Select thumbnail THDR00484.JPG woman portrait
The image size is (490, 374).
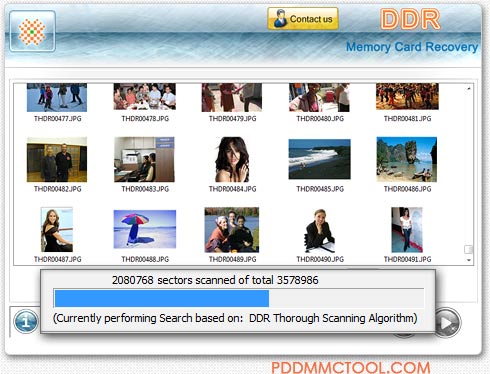(x=232, y=160)
